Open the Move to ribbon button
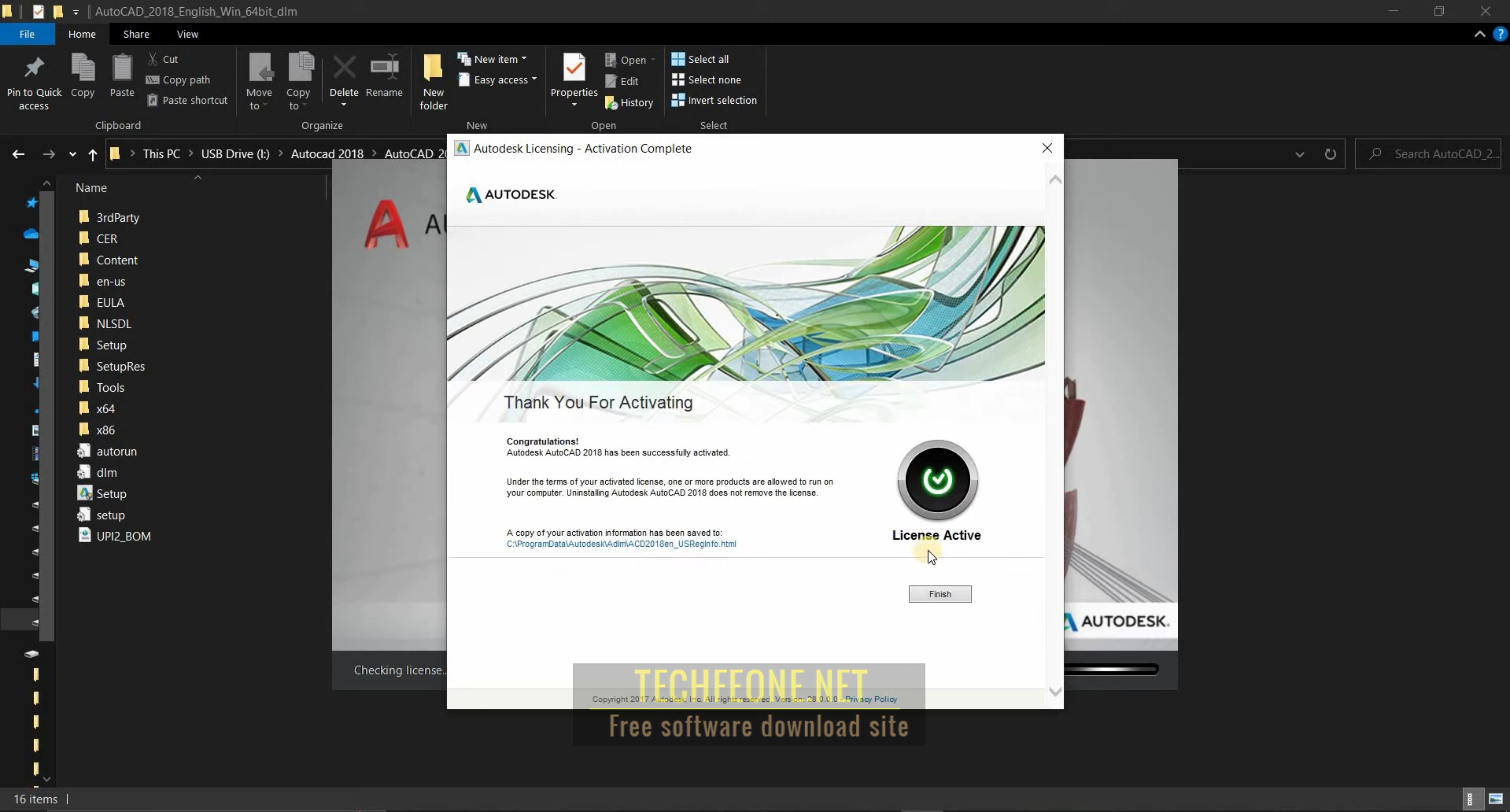The image size is (1510, 812). coord(259,82)
